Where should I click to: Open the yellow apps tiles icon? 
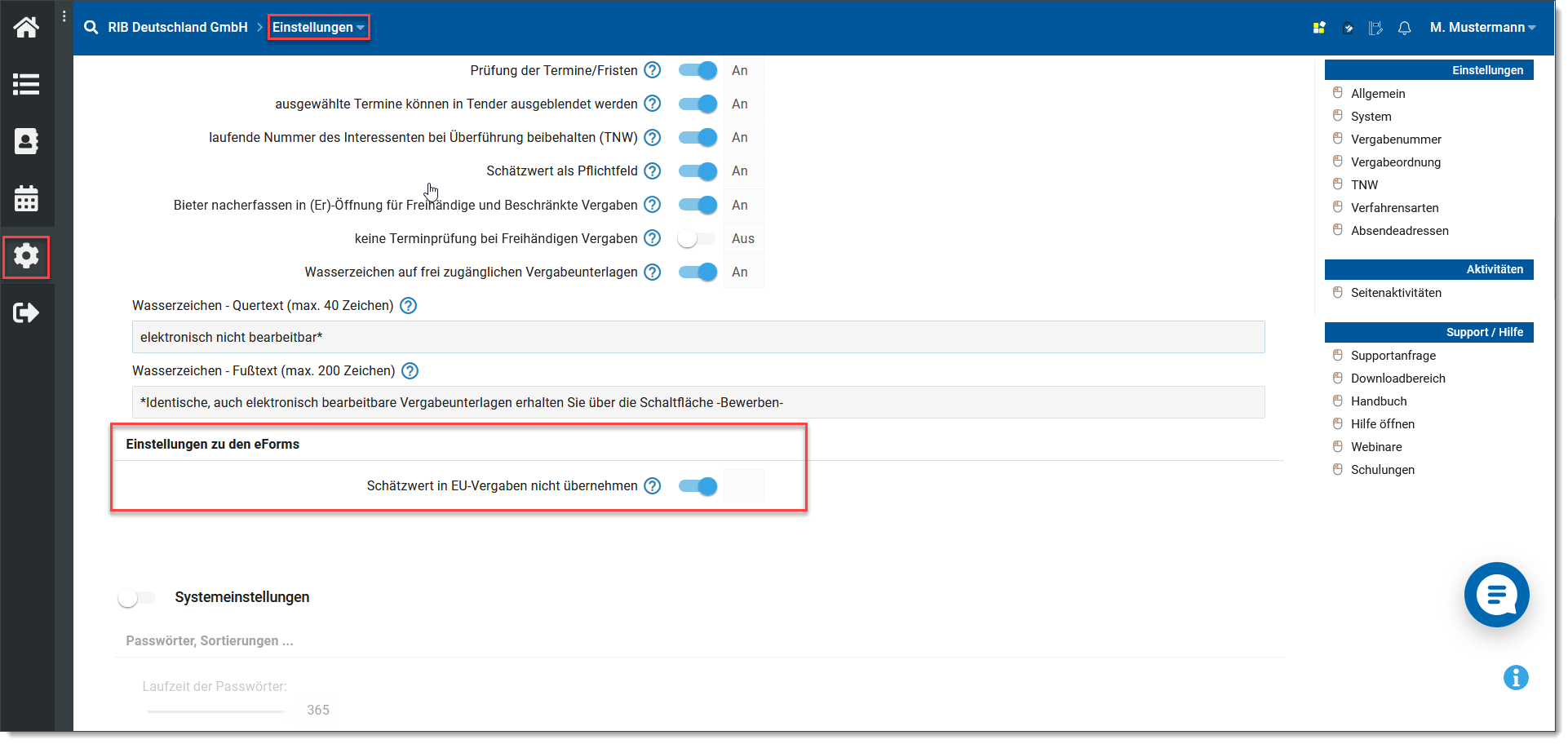tap(1319, 28)
